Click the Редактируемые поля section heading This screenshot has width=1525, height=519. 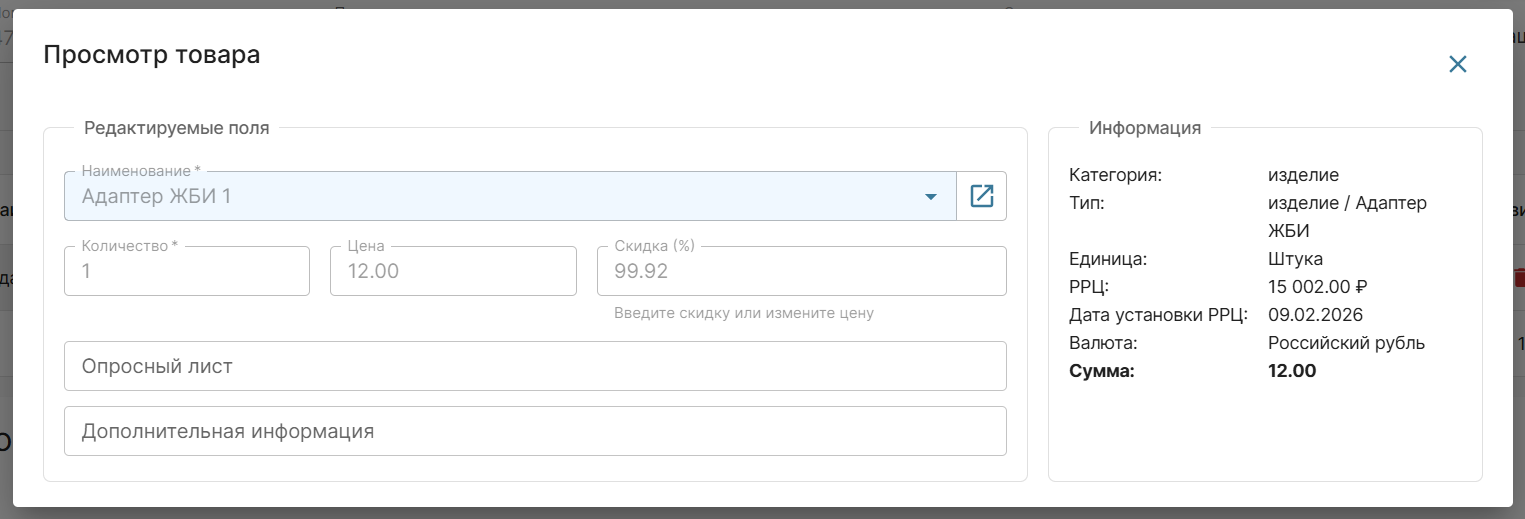coord(176,128)
